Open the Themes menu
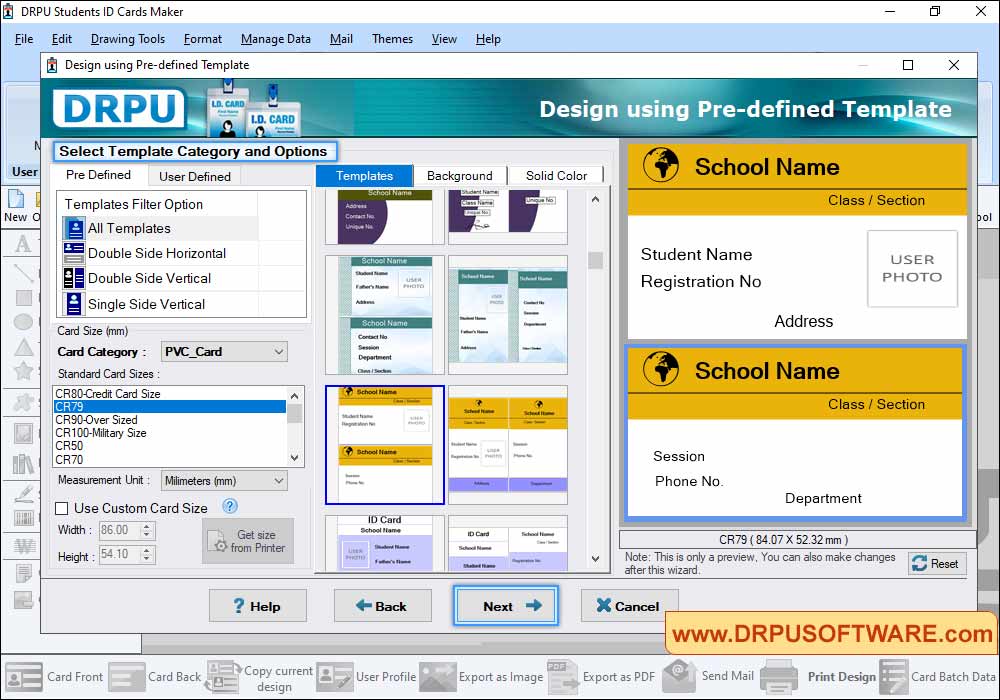 (x=392, y=39)
